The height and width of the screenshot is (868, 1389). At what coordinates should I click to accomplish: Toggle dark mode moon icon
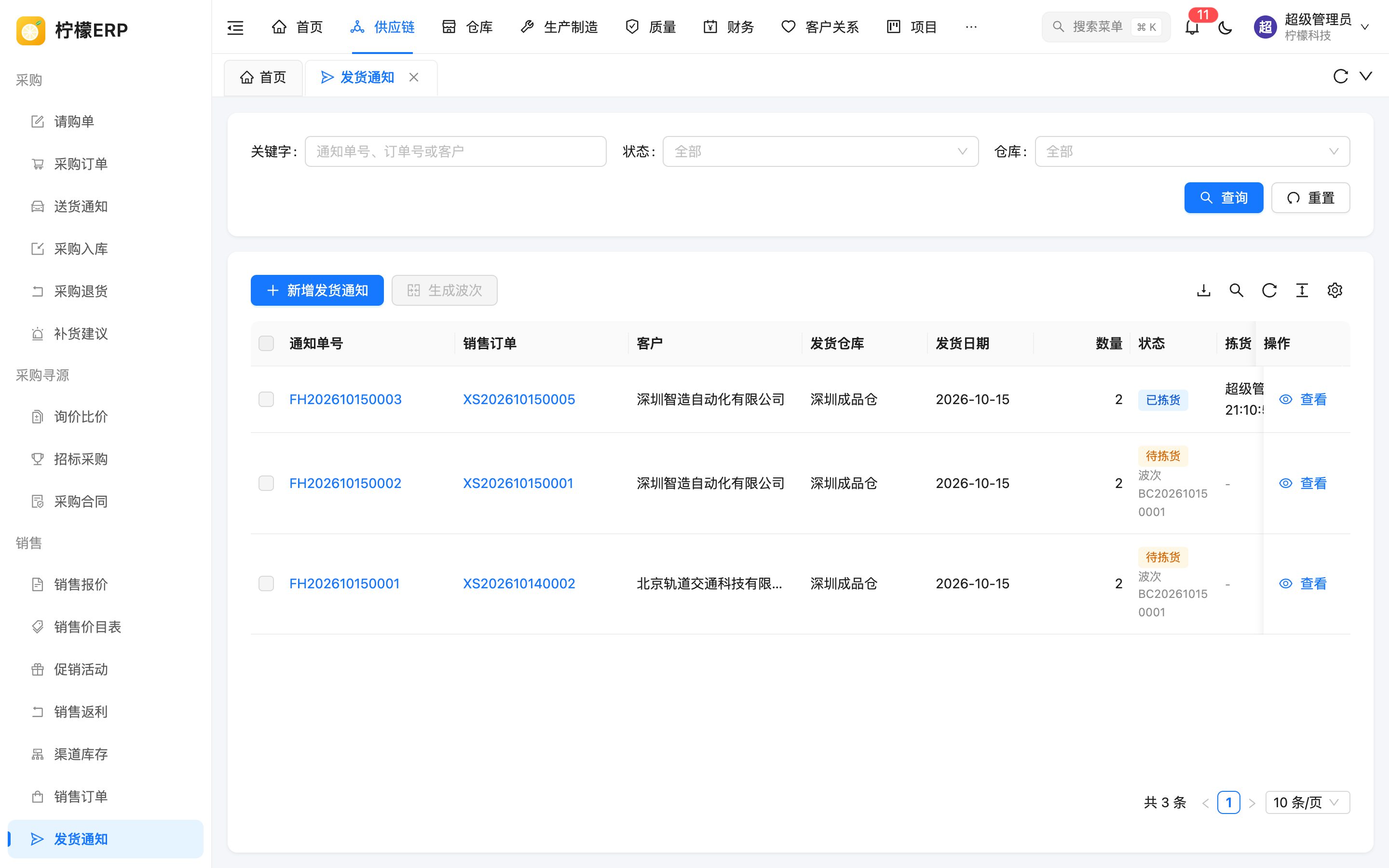point(1225,27)
